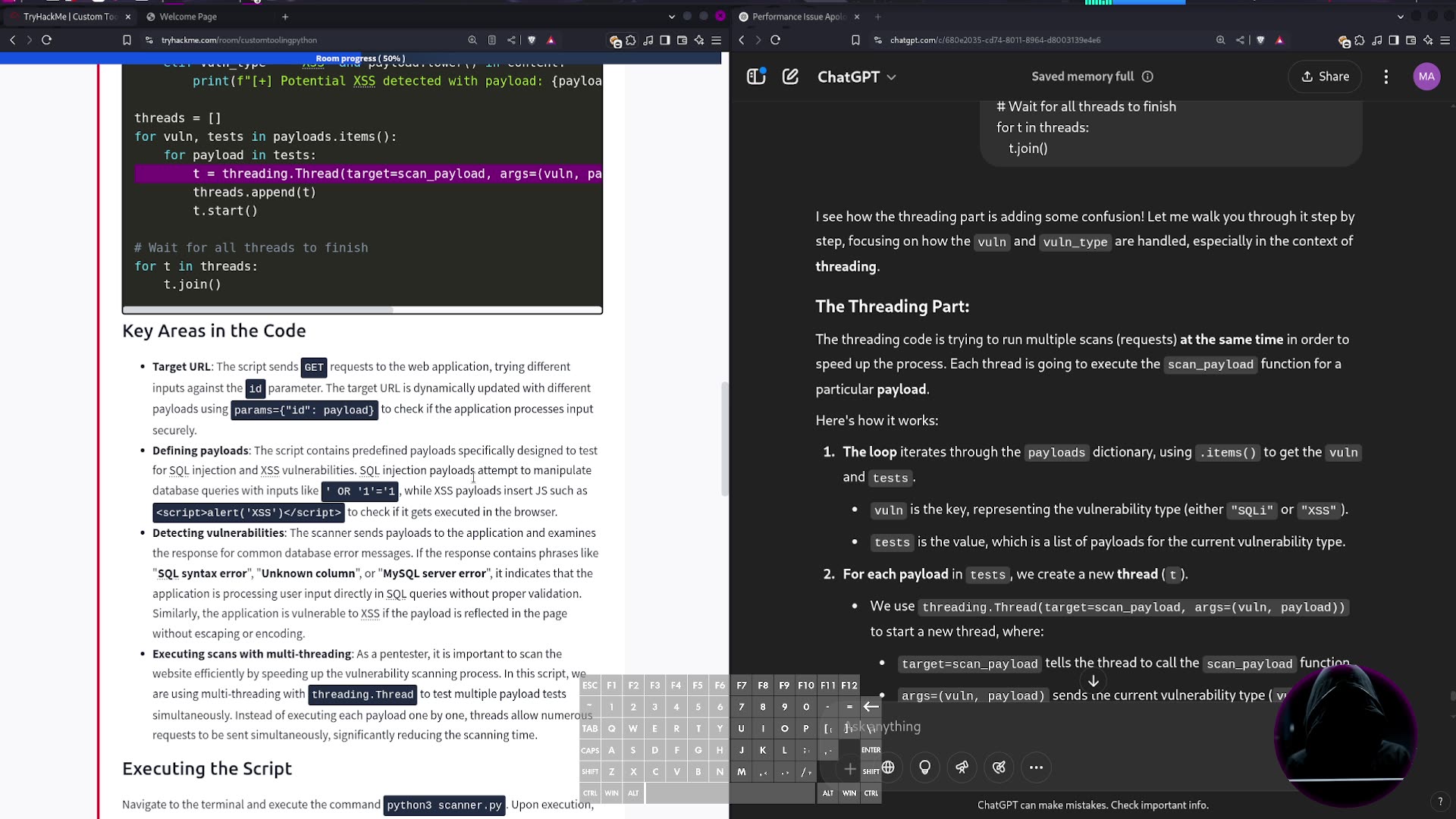Open Brave Leo AI sparkle icon
The image size is (1456, 819).
click(x=699, y=39)
